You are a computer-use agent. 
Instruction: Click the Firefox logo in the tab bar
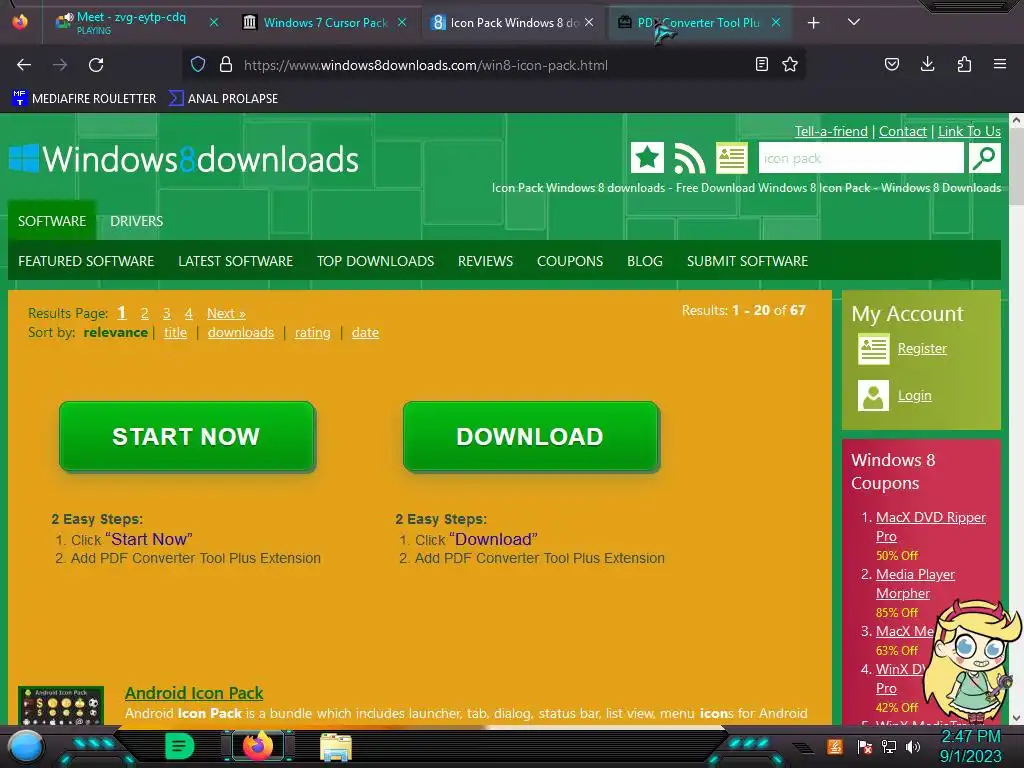point(20,22)
